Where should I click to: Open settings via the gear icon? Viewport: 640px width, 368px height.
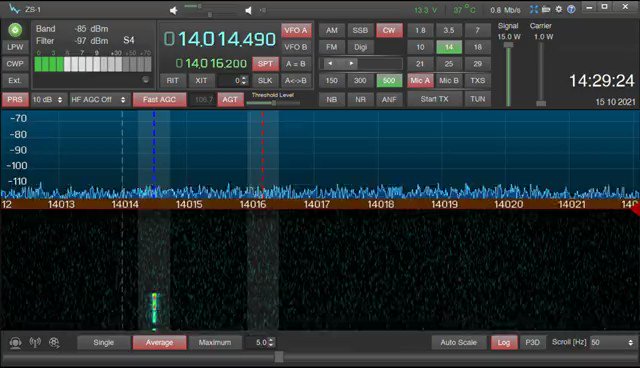click(x=559, y=9)
